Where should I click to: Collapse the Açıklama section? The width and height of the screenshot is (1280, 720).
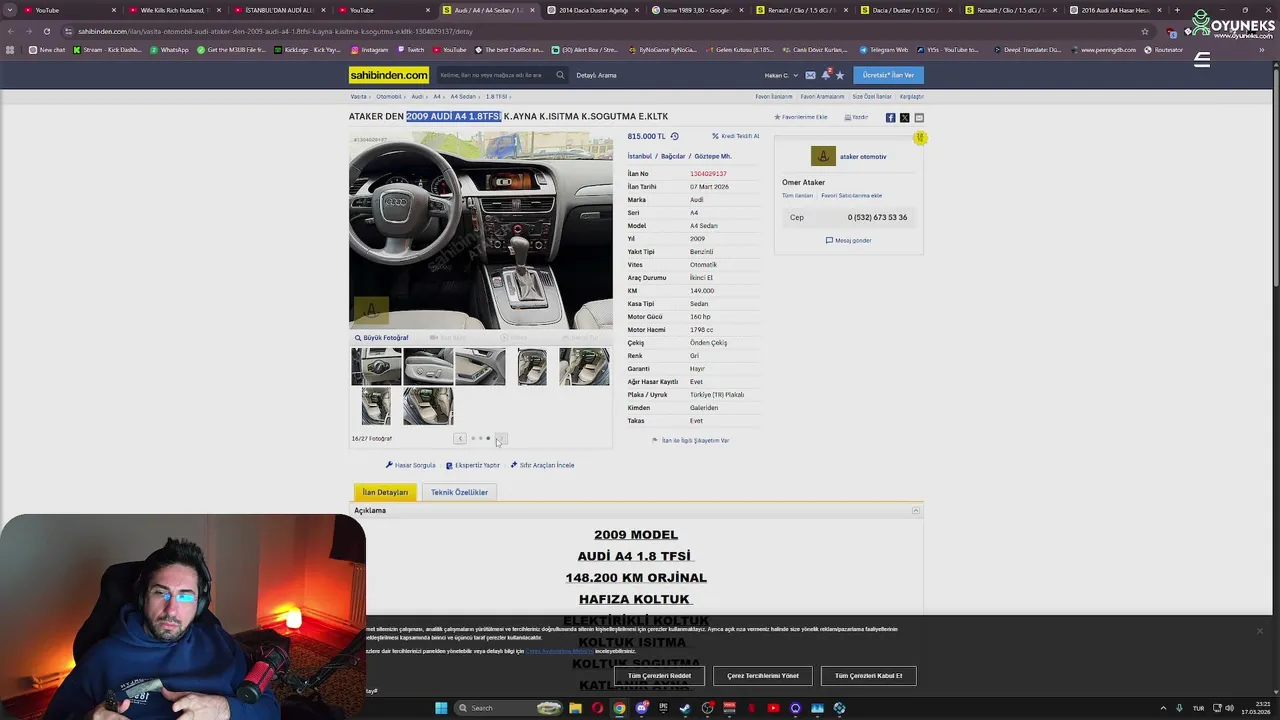click(x=915, y=510)
